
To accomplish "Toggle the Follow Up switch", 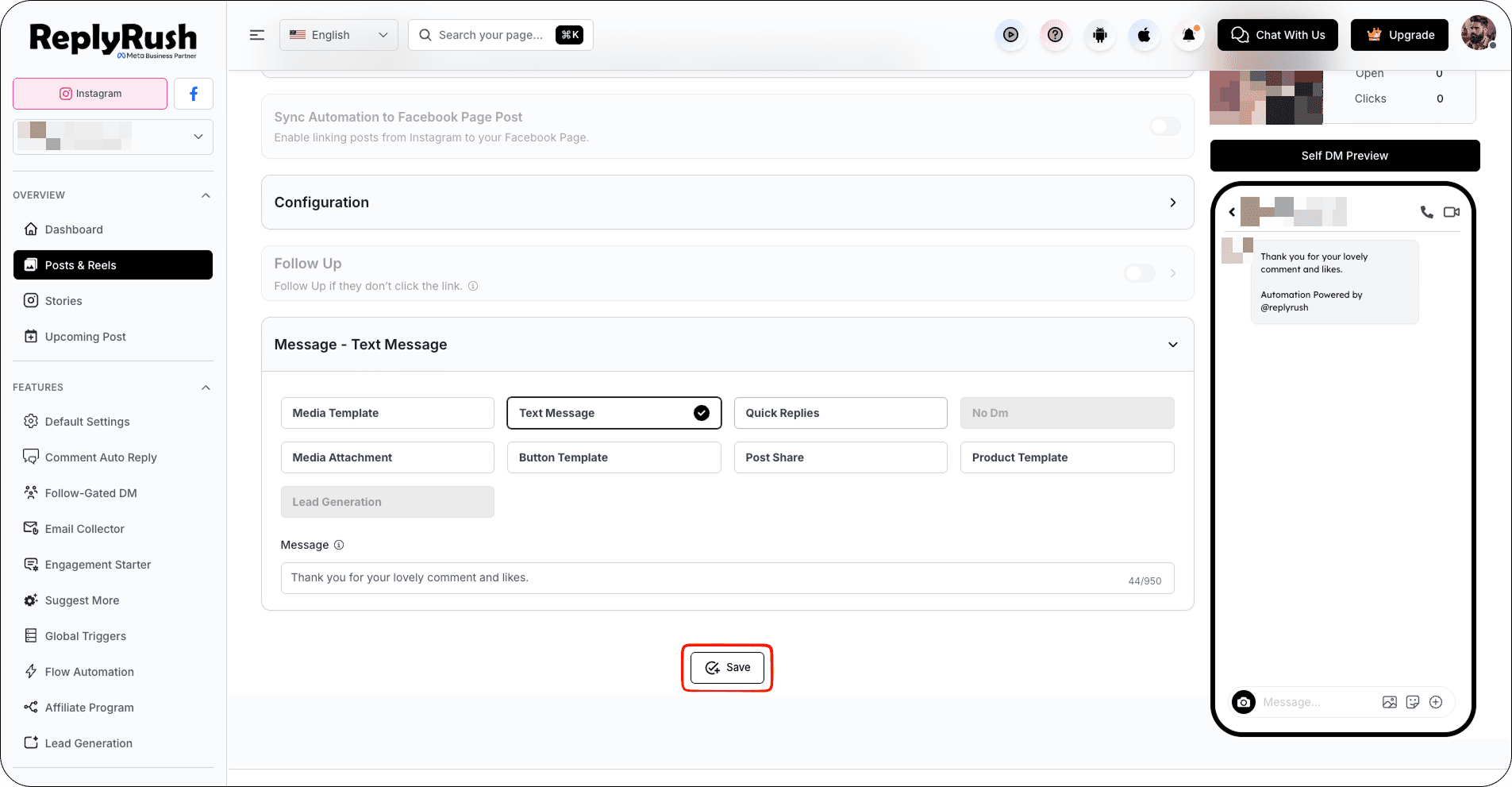I will pyautogui.click(x=1140, y=273).
